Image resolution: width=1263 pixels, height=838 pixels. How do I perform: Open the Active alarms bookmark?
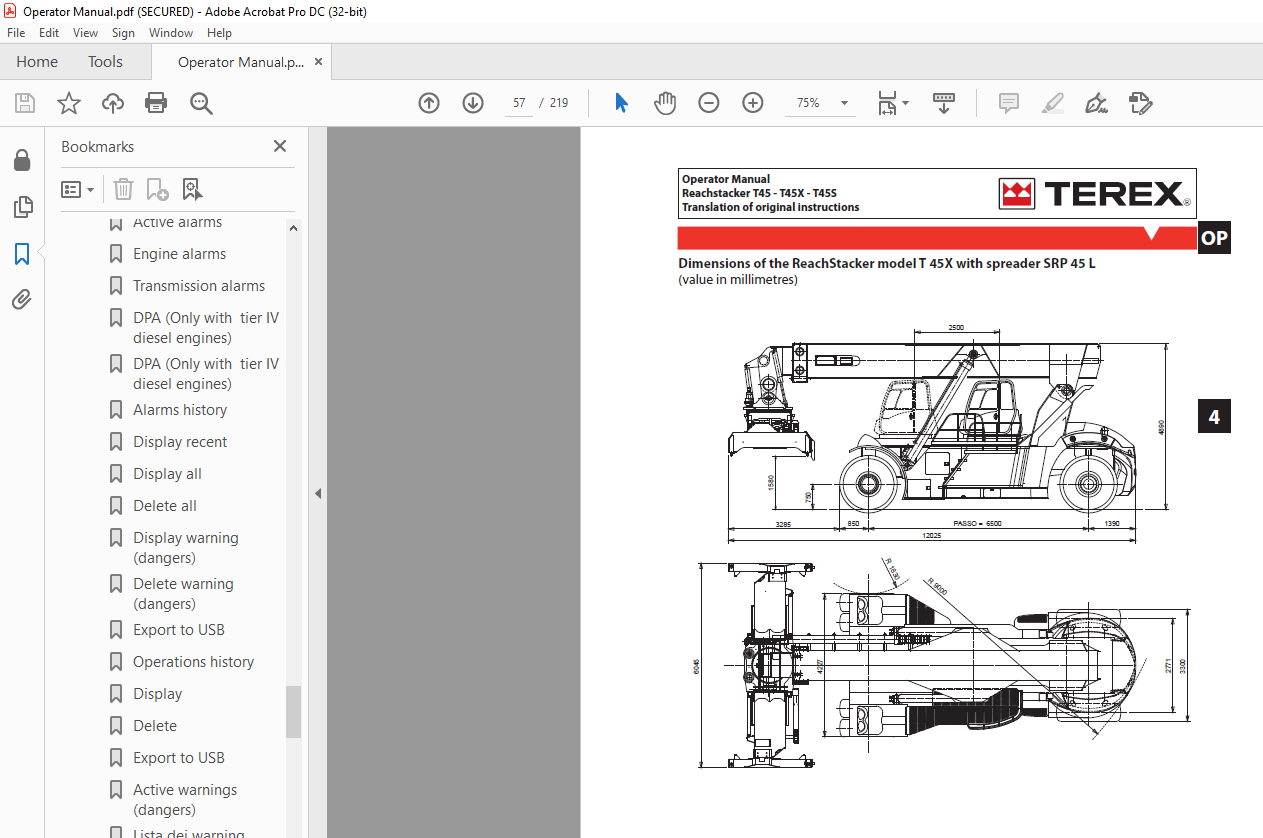point(177,222)
